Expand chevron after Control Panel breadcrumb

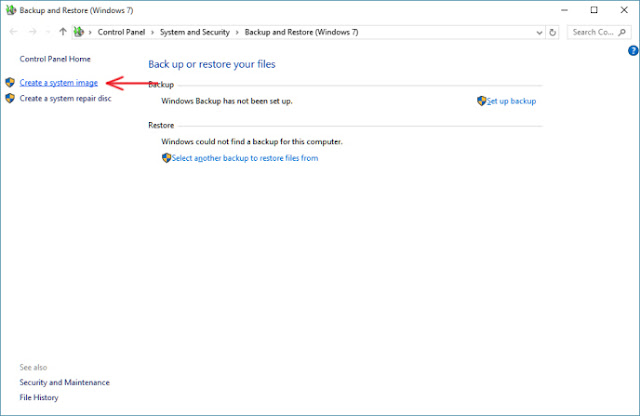click(152, 32)
